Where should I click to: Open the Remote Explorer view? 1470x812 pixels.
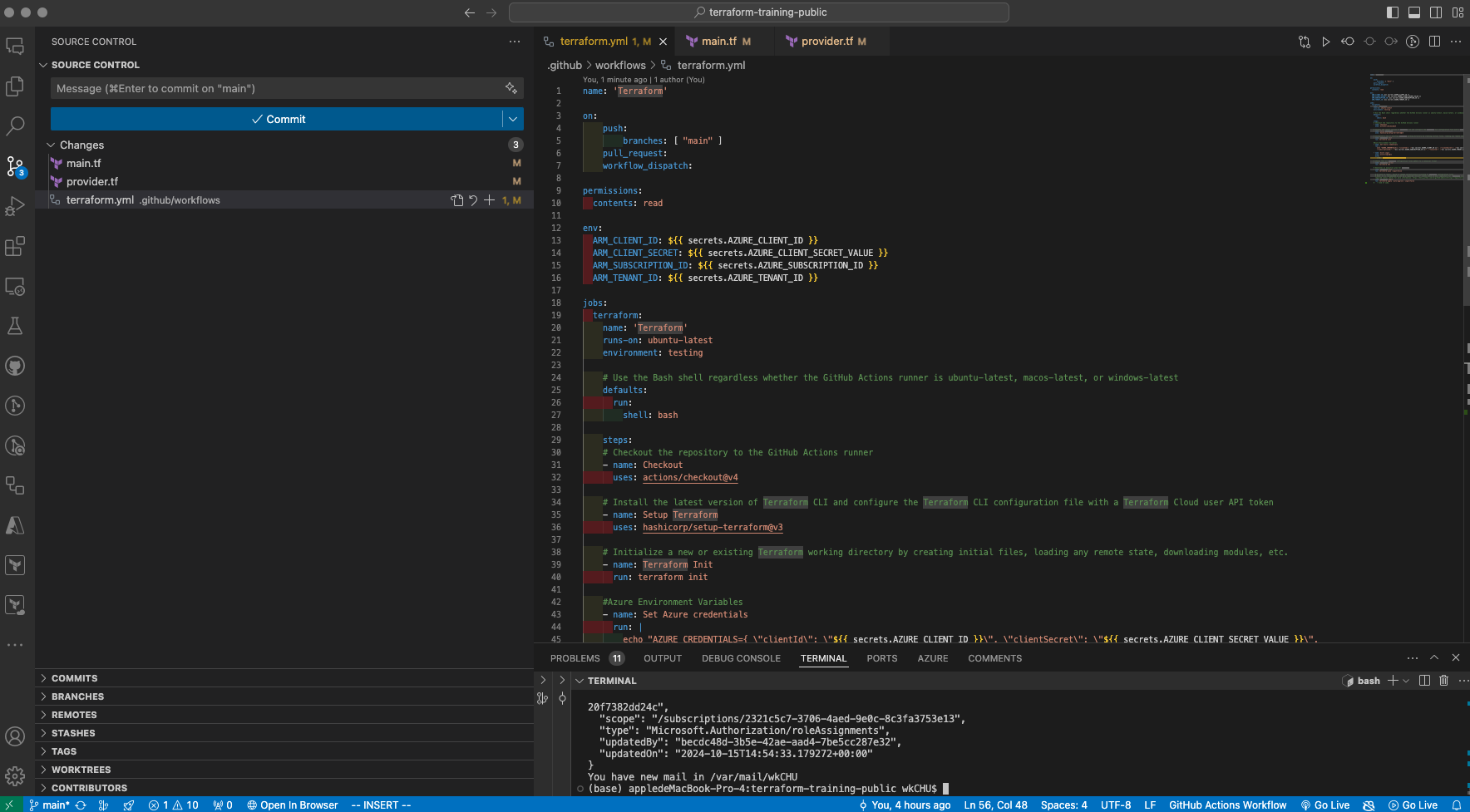coord(15,286)
